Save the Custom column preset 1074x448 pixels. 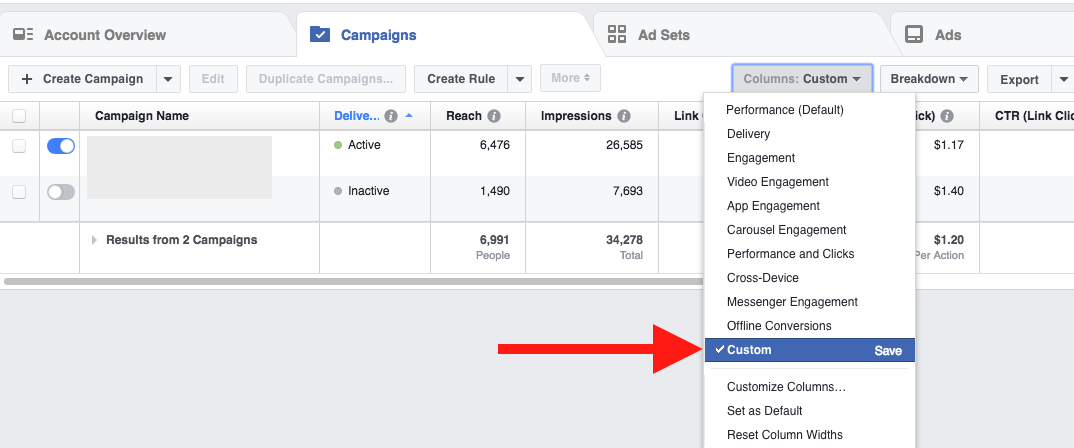point(888,351)
